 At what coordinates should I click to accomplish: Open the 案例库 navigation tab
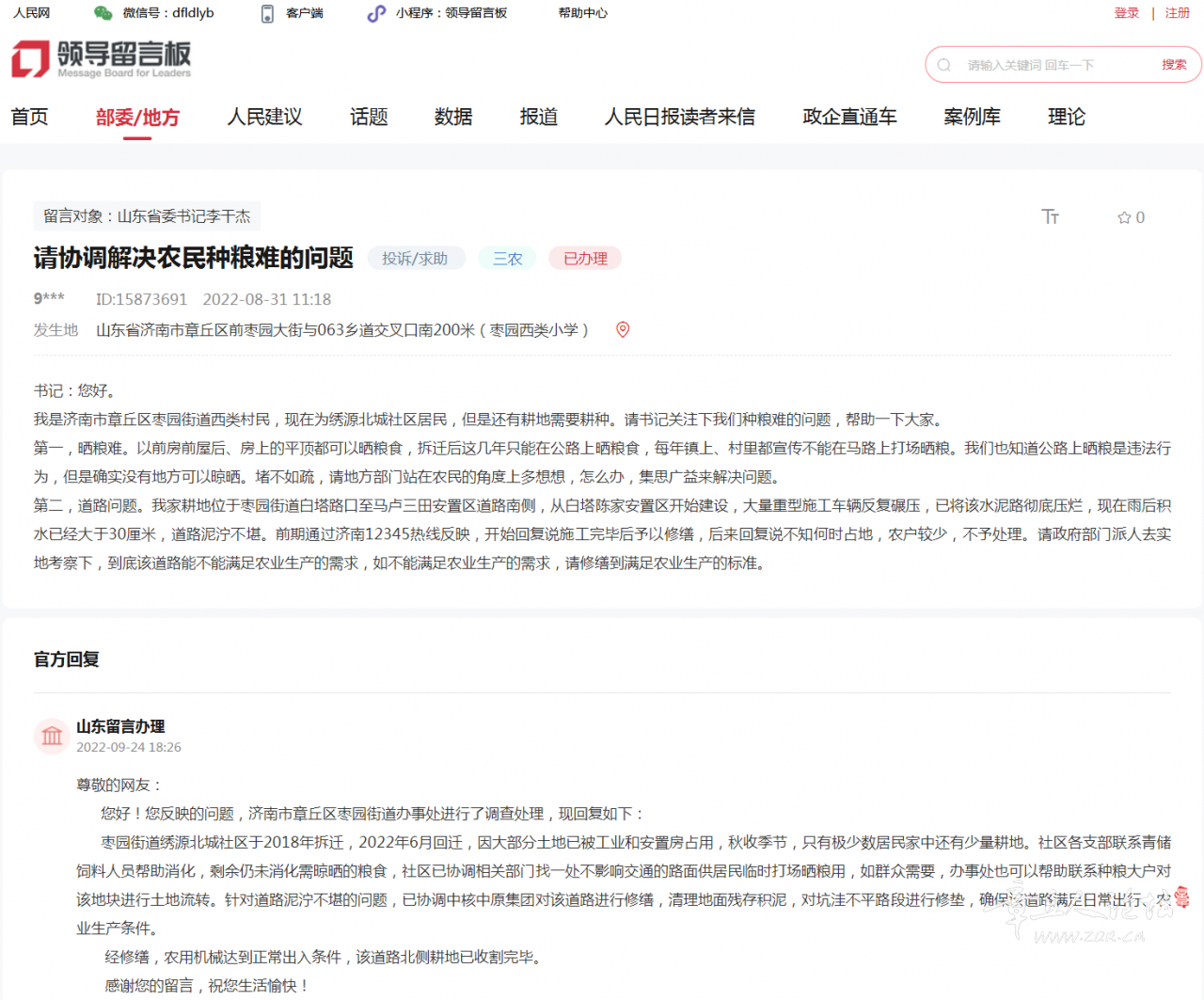(973, 117)
